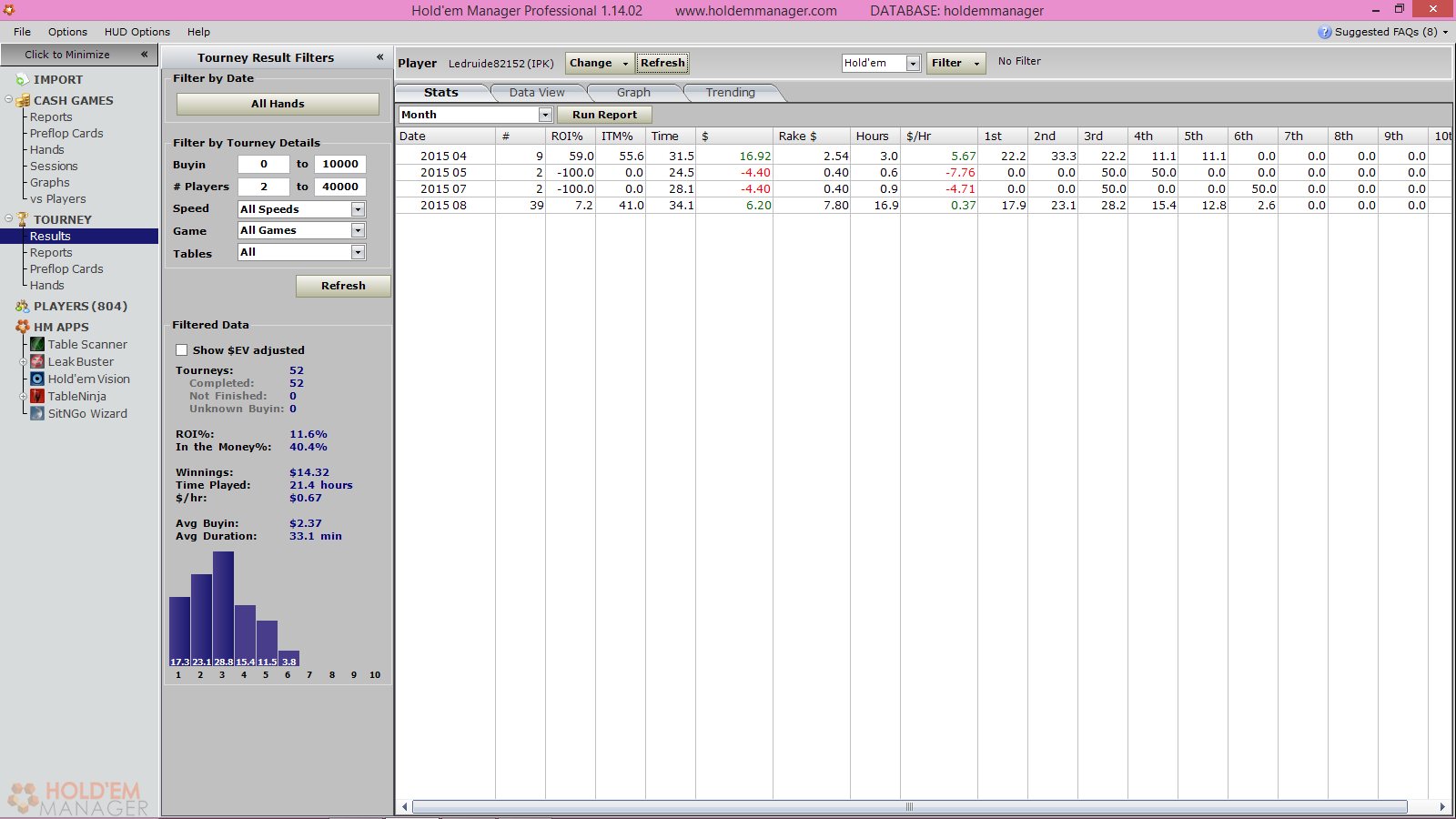This screenshot has height=819, width=1456.
Task: Open the Filter dropdown button
Action: point(955,63)
